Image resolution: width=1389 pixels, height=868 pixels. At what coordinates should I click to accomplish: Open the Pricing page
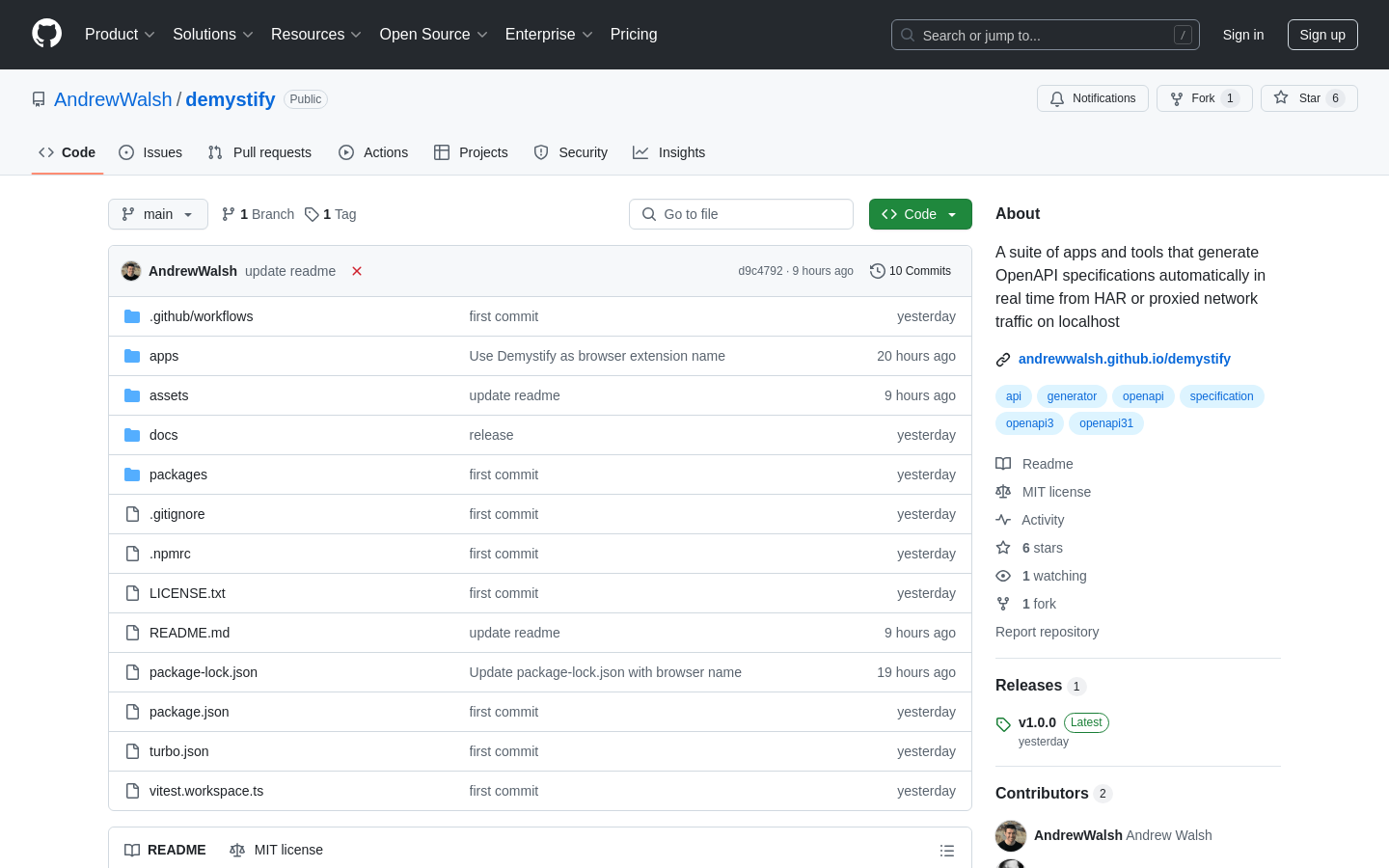click(x=634, y=35)
